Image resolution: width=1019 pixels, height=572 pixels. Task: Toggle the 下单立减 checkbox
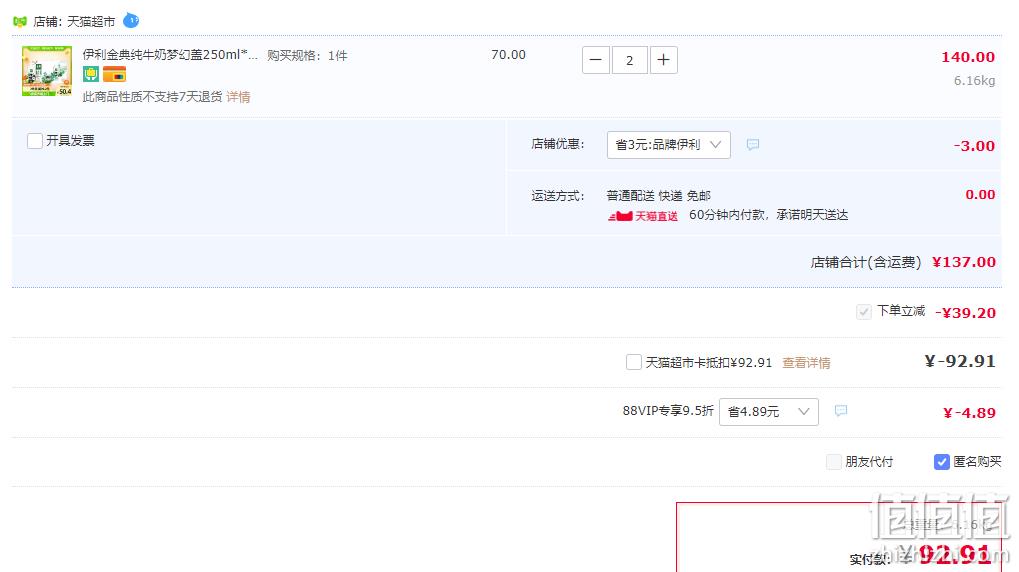[863, 312]
